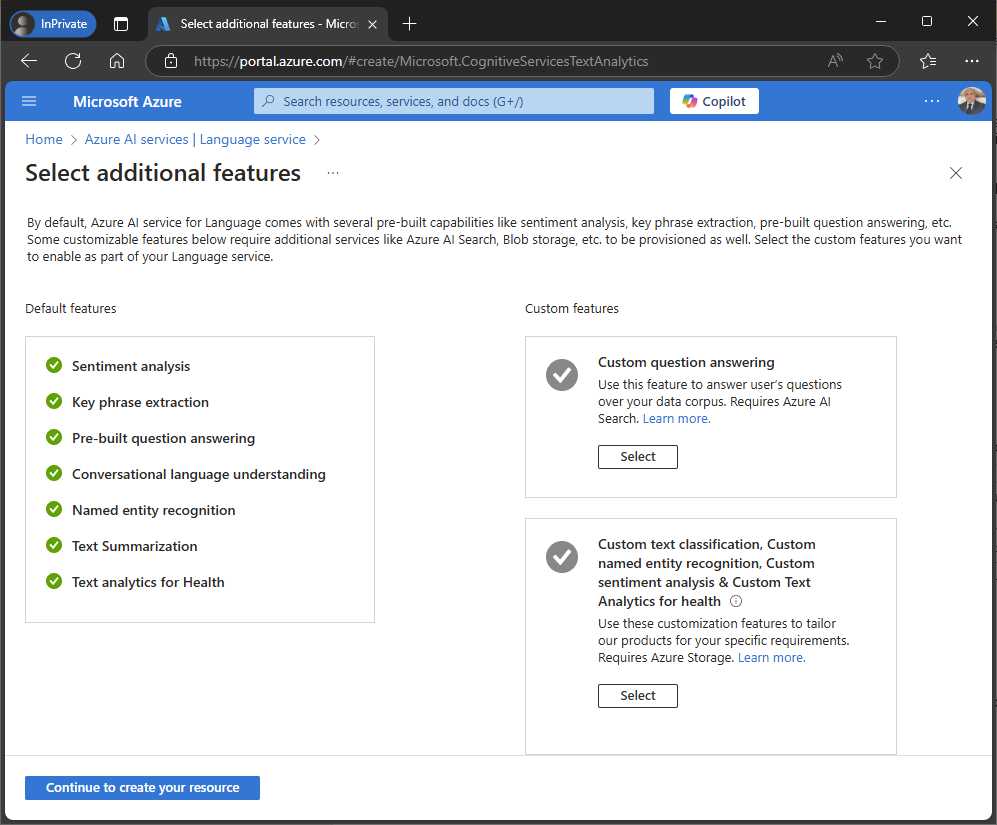Focus the Search resources, services, and docs box
997x825 pixels.
pyautogui.click(x=453, y=101)
